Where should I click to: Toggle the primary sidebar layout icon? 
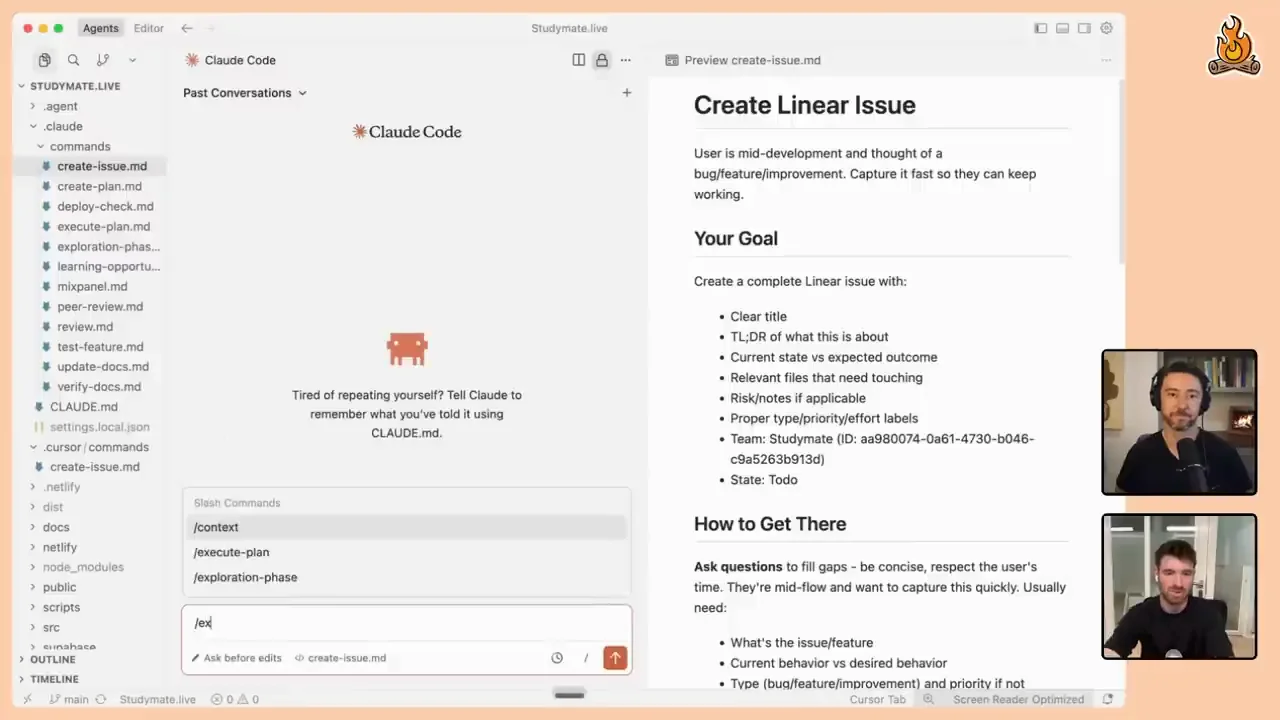[1041, 28]
